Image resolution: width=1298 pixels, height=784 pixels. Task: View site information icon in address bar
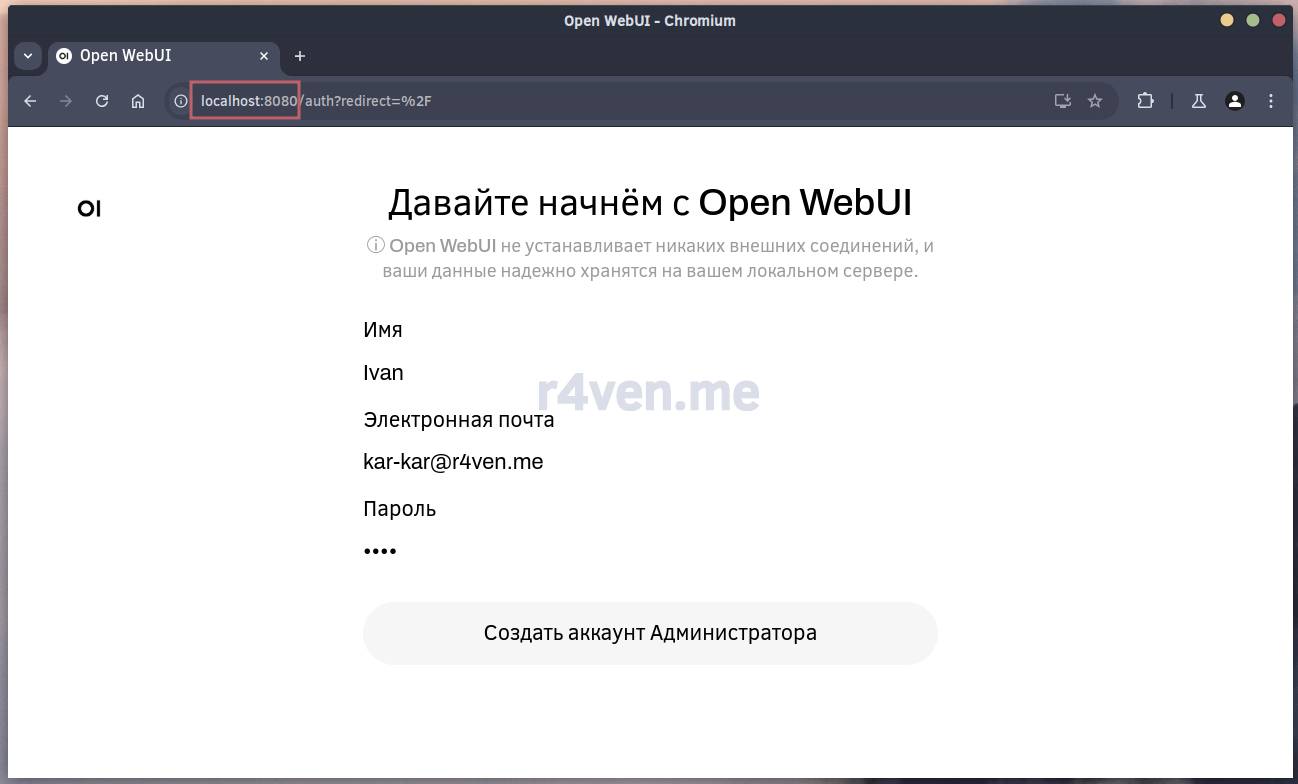tap(181, 101)
